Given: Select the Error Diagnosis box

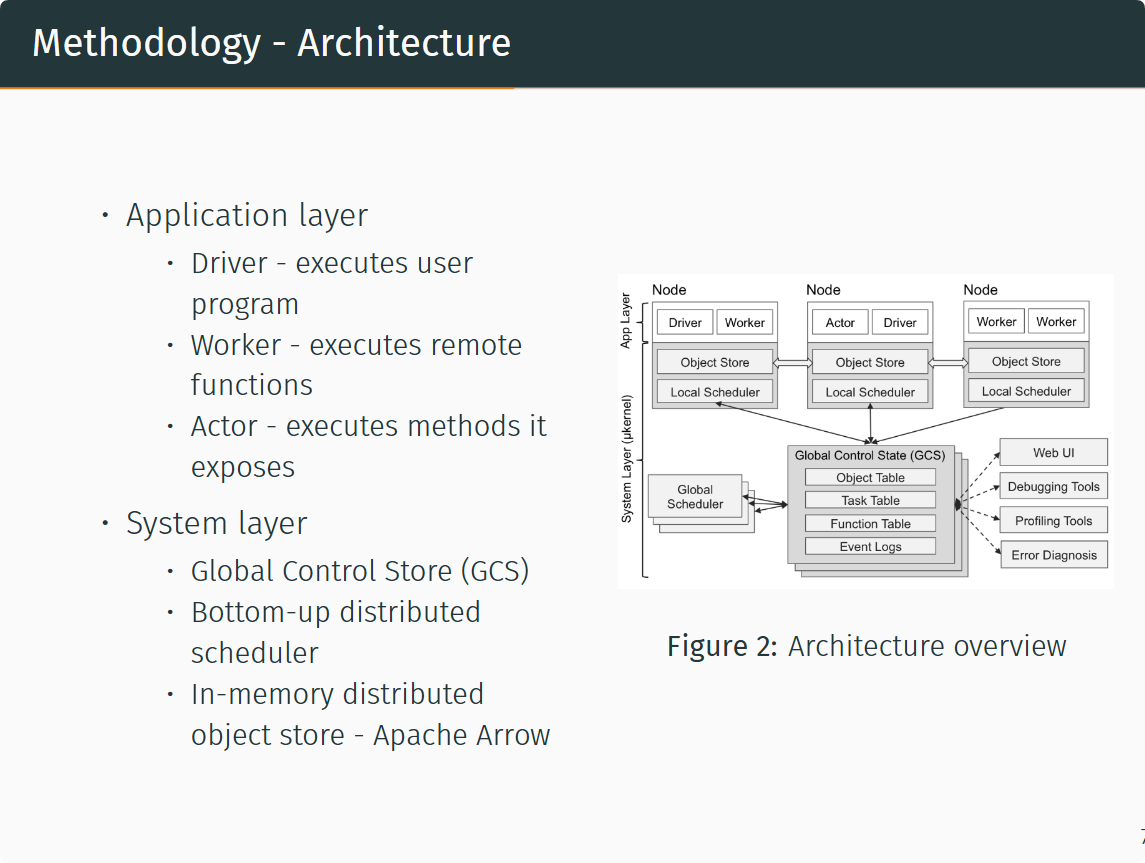Looking at the screenshot, I should [1053, 554].
